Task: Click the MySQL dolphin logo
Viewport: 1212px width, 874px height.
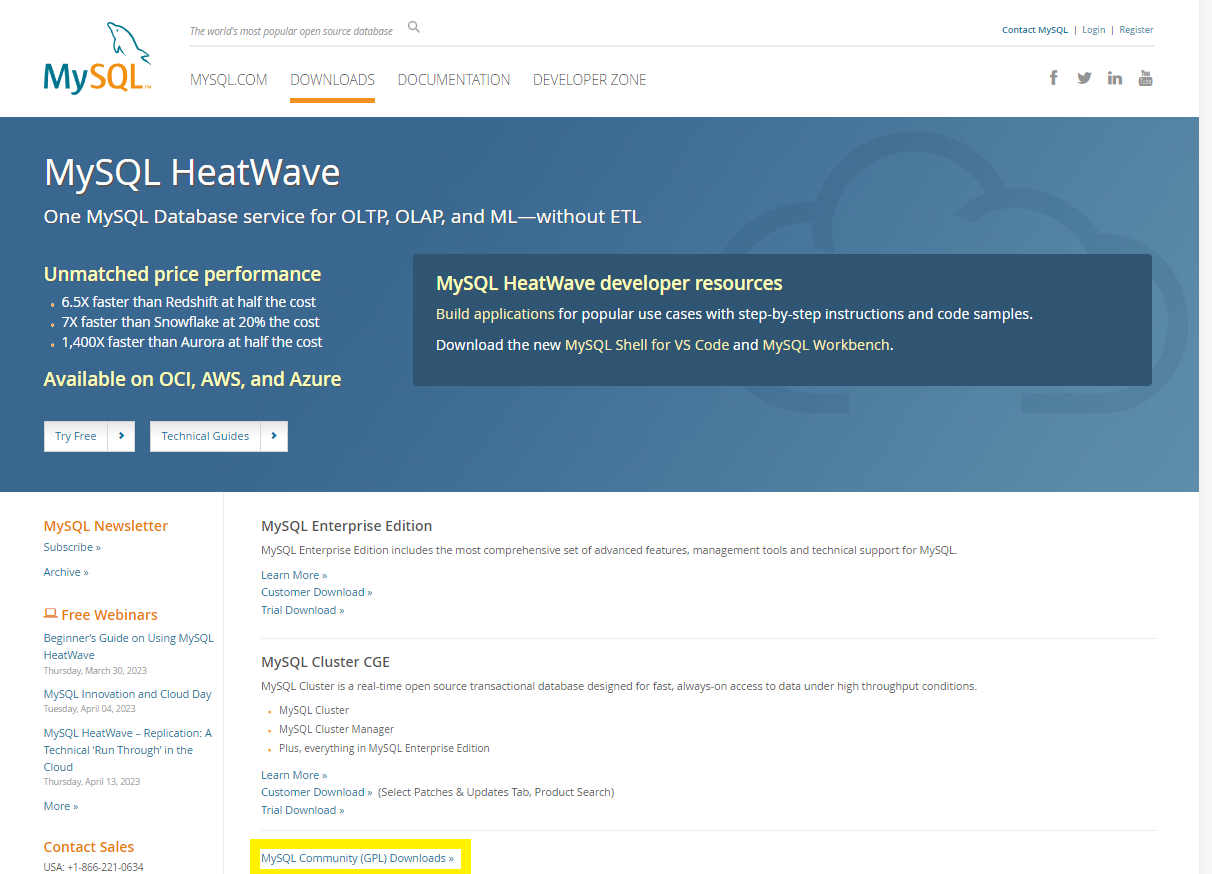Action: [98, 58]
